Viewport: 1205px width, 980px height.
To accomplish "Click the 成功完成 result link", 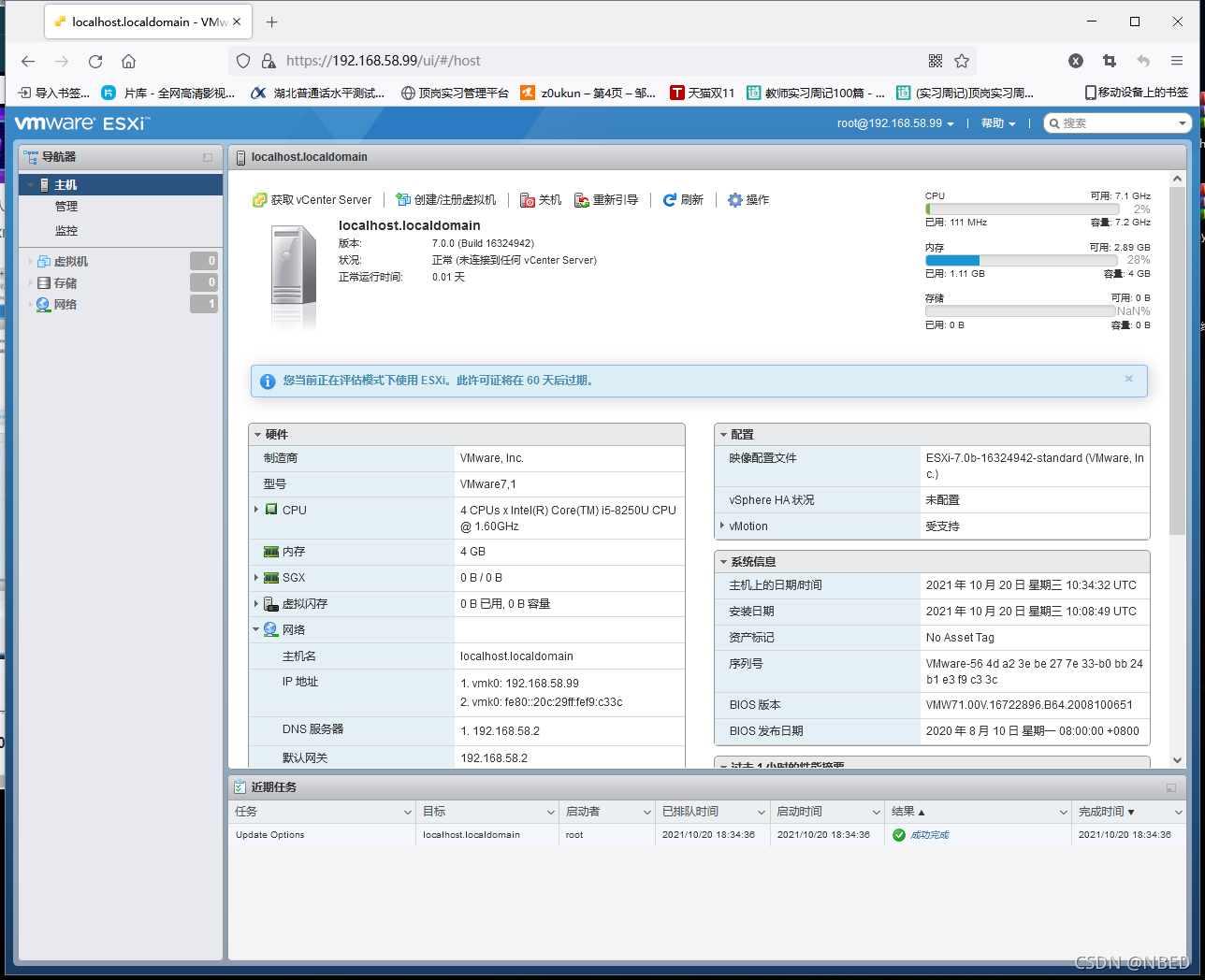I will pyautogui.click(x=929, y=835).
